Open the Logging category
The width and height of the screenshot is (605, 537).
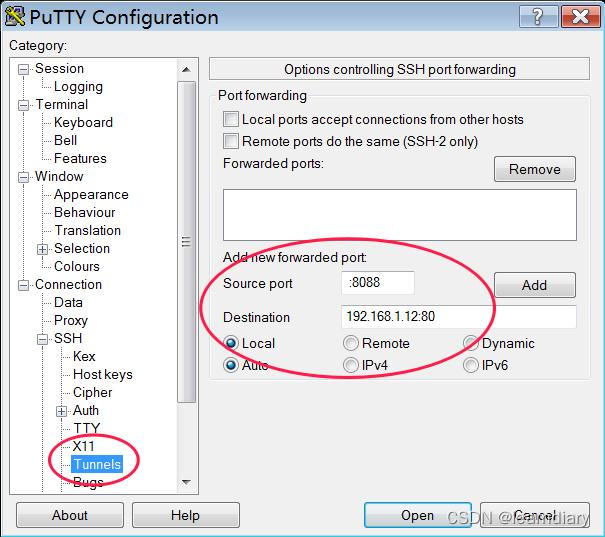tap(78, 86)
